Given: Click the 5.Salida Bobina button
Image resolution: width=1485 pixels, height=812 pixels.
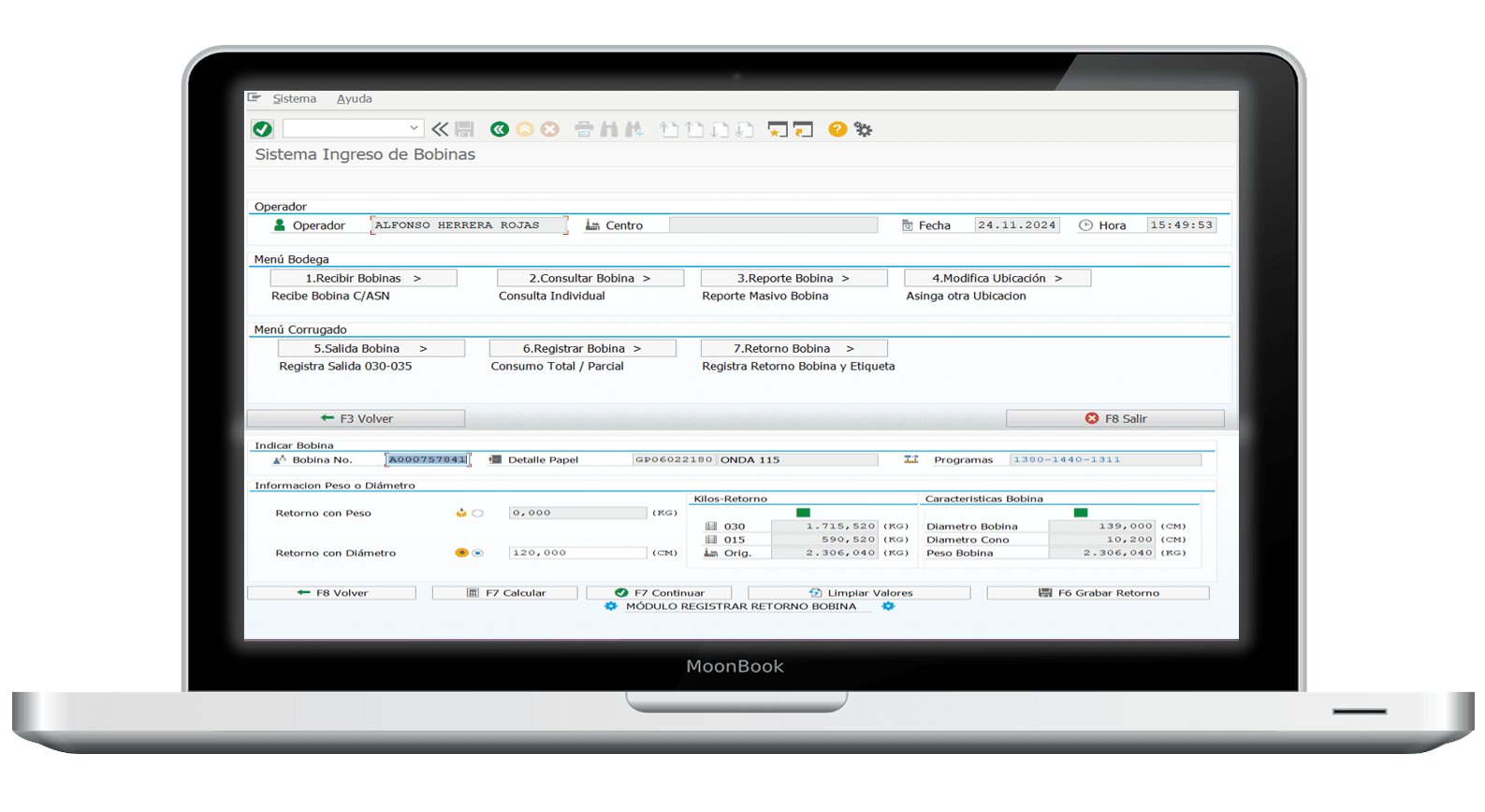Looking at the screenshot, I should pyautogui.click(x=371, y=348).
